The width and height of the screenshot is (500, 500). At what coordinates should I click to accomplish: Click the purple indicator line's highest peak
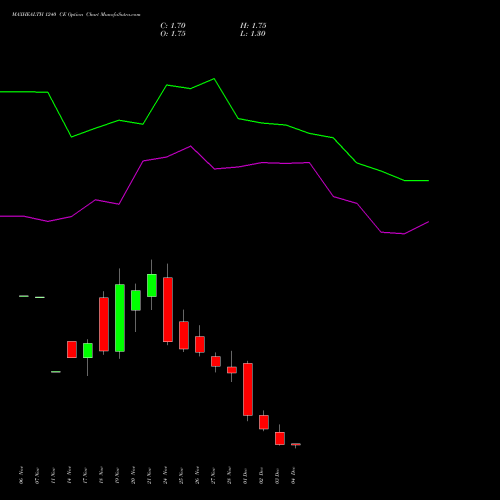[x=190, y=146]
